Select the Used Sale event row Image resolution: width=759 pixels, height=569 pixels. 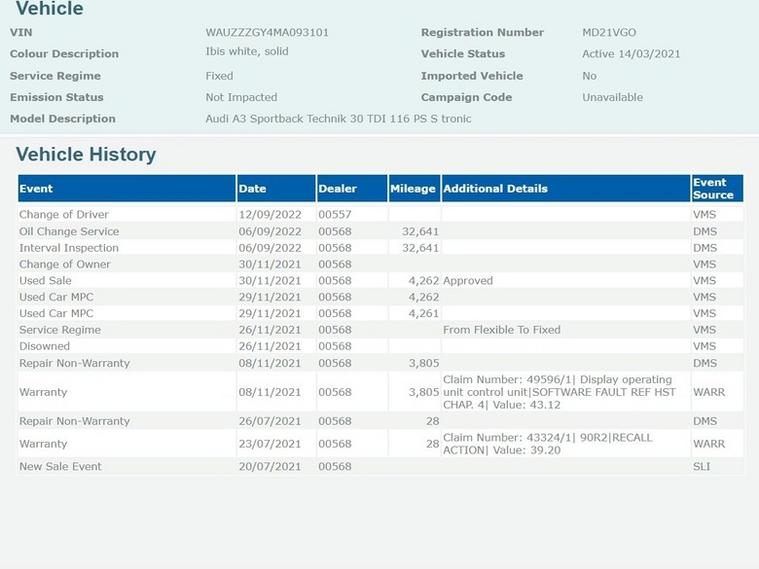[x=46, y=281]
